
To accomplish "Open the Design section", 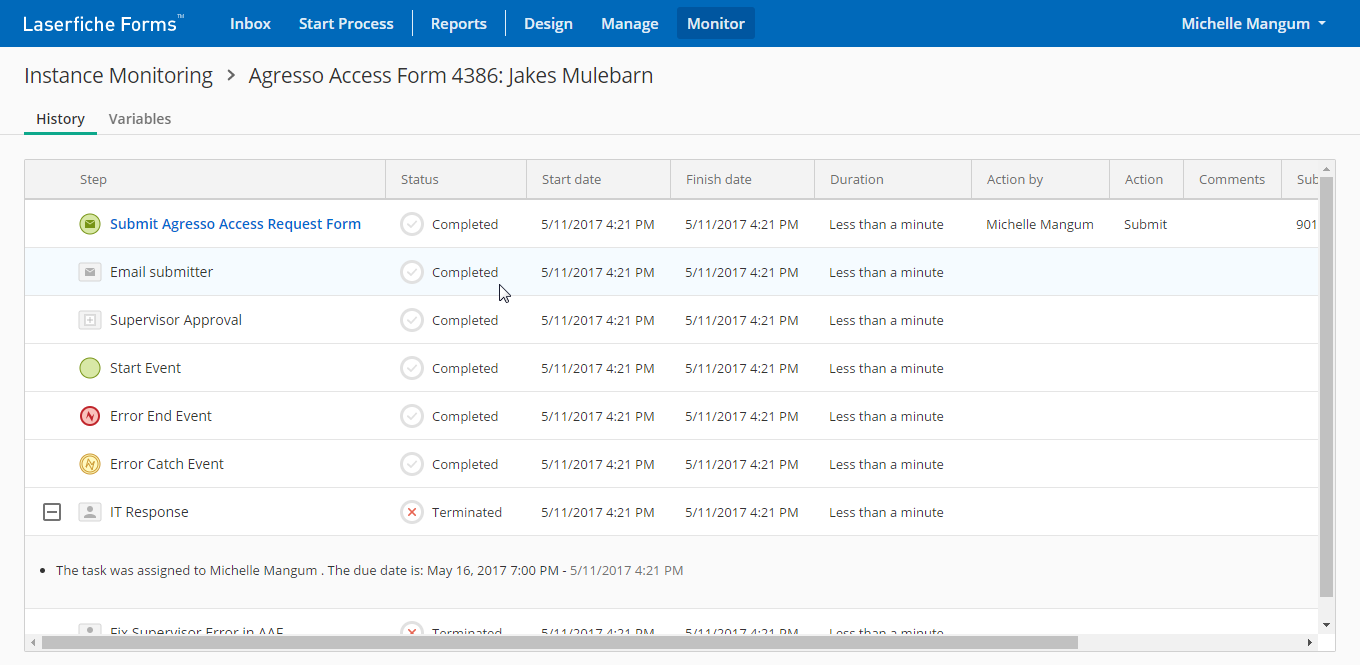I will [548, 23].
